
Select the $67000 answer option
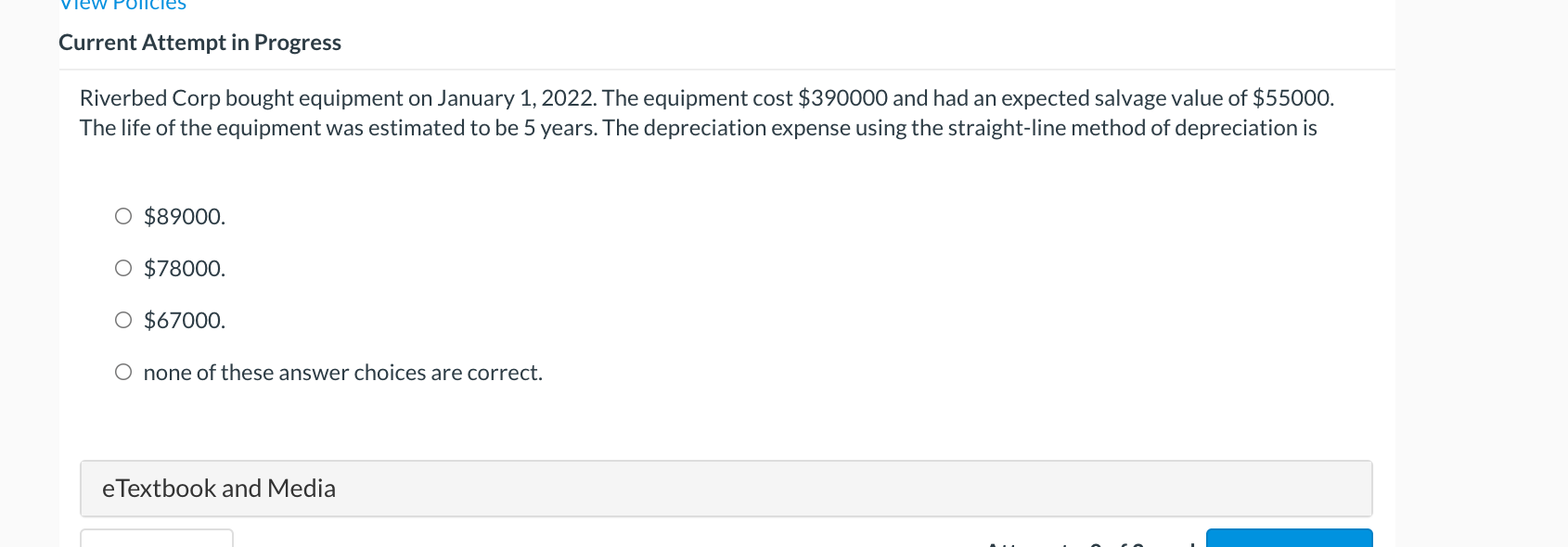click(x=183, y=320)
